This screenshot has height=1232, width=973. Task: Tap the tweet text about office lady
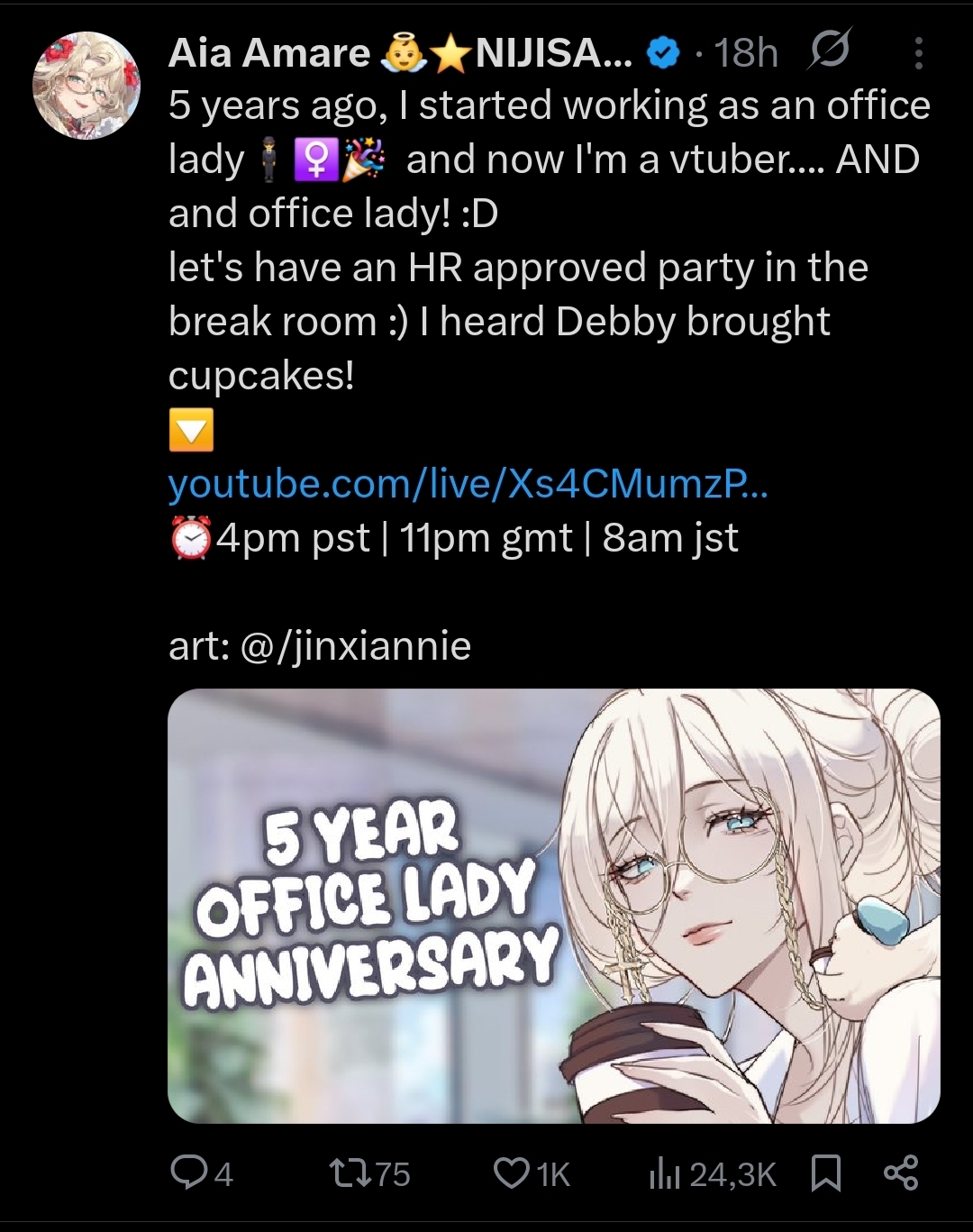[x=550, y=241]
